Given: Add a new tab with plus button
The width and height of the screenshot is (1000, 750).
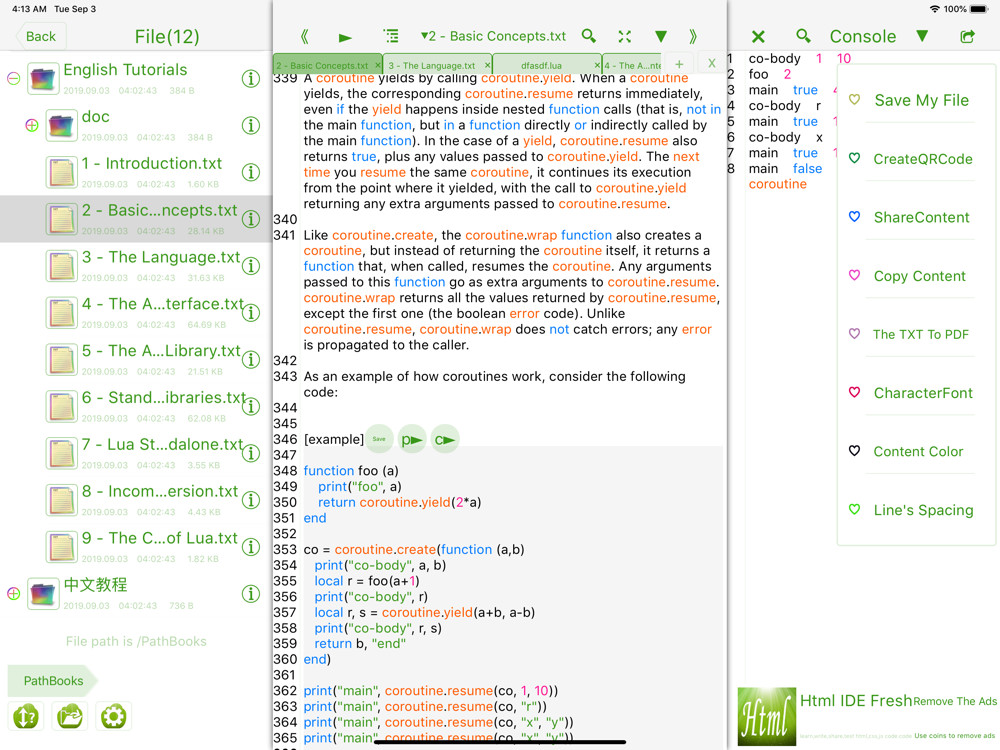Looking at the screenshot, I should [679, 64].
